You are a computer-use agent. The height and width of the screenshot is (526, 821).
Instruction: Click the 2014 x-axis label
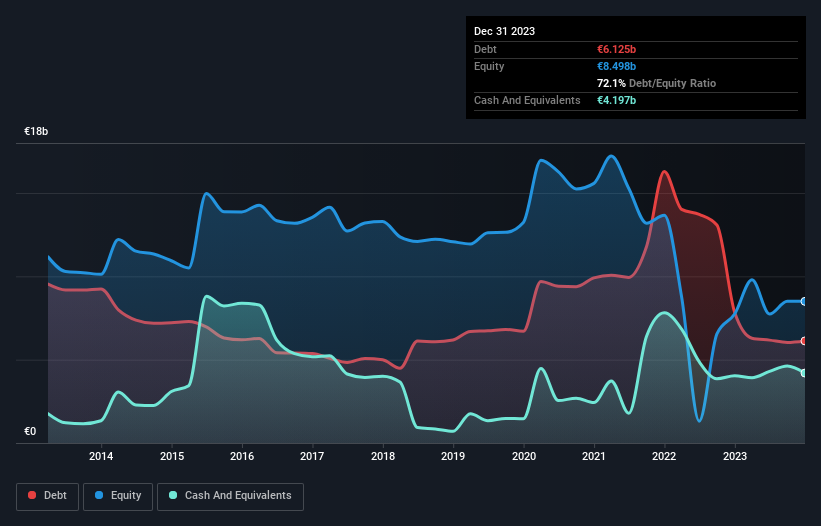tap(101, 456)
